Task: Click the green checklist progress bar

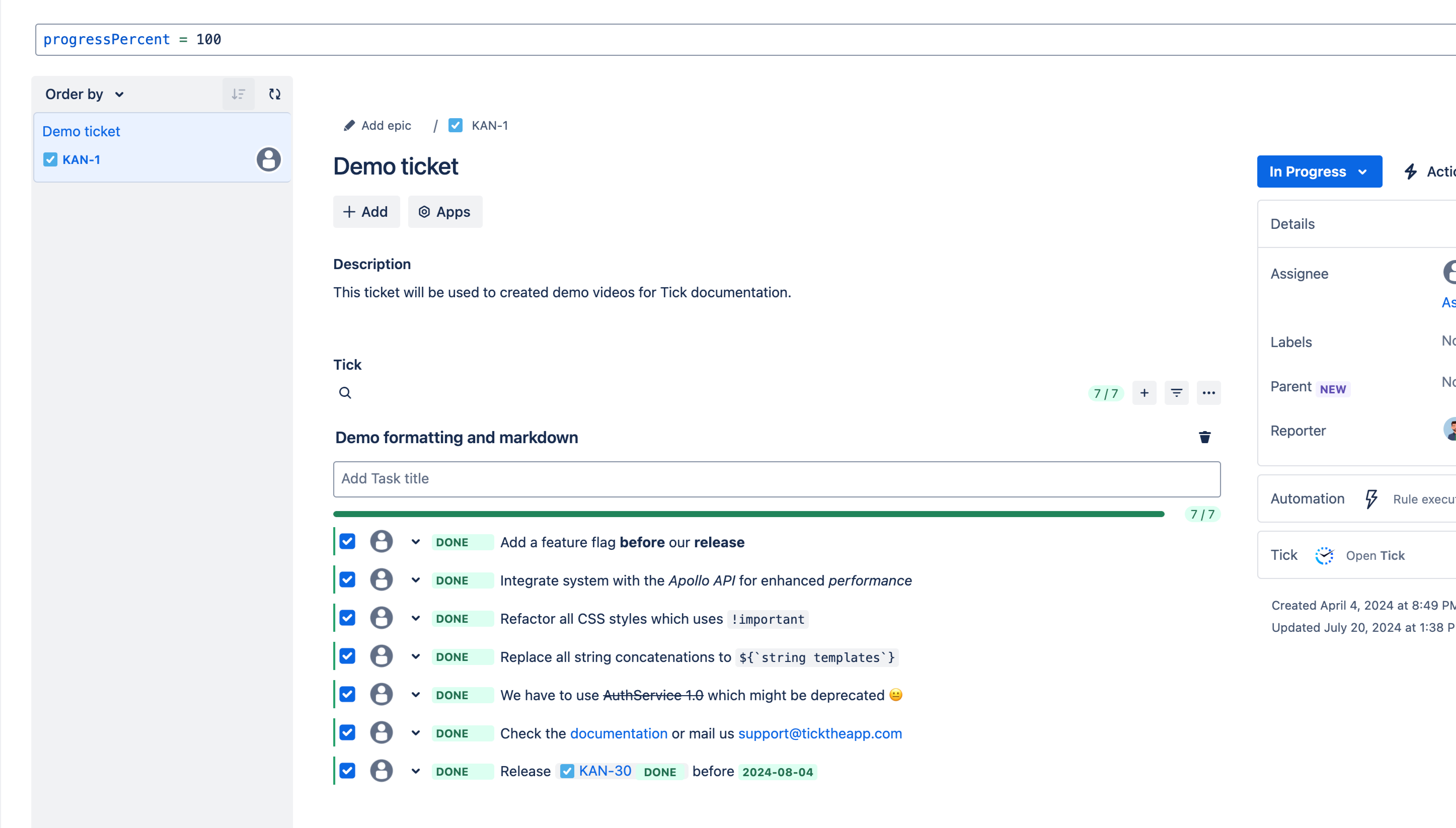Action: (x=748, y=514)
